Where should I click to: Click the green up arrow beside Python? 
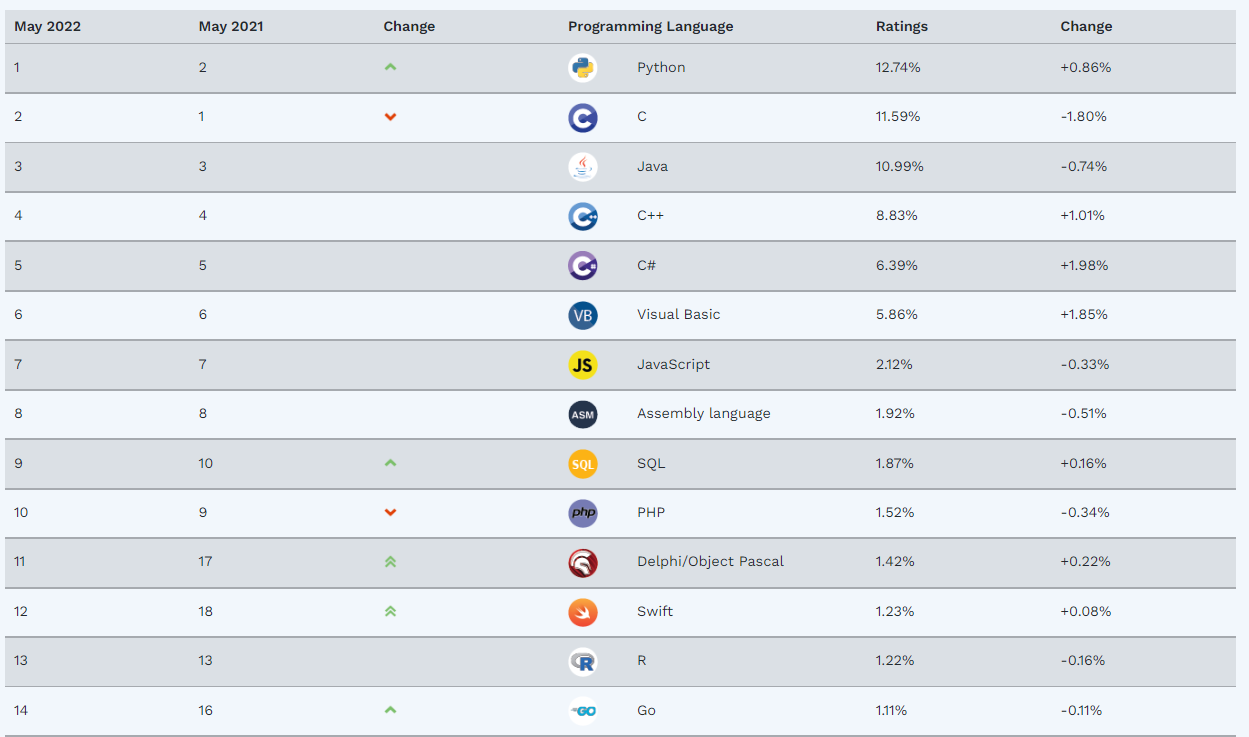tap(390, 68)
